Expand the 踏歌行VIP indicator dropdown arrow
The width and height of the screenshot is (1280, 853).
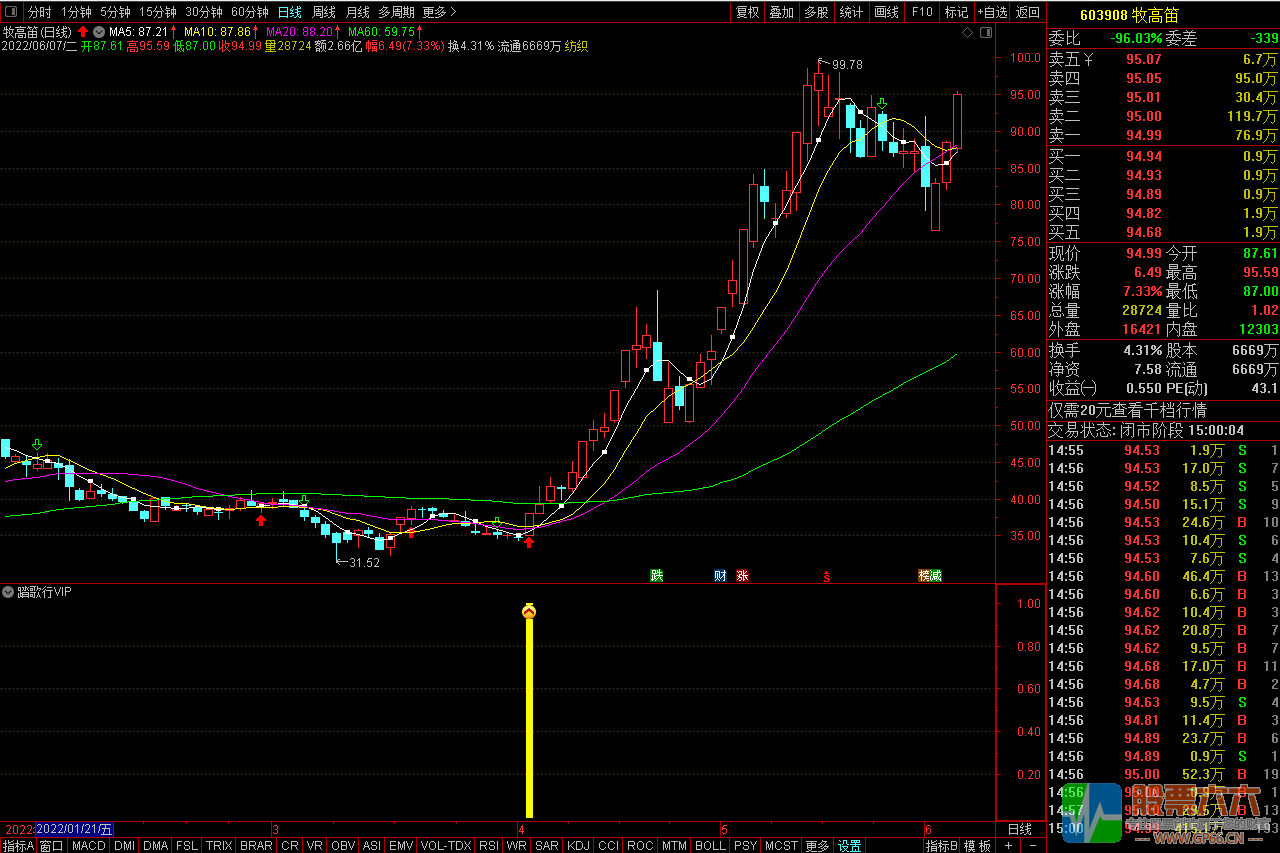pyautogui.click(x=8, y=592)
